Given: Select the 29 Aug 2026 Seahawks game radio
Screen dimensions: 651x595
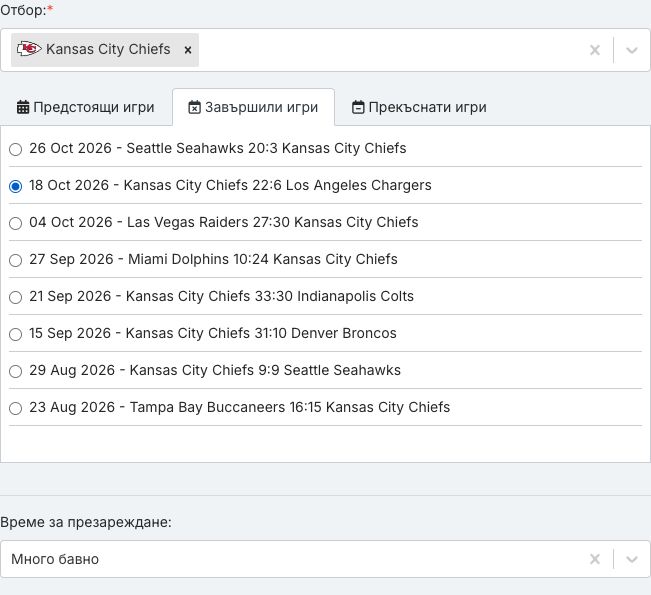Looking at the screenshot, I should pos(15,371).
